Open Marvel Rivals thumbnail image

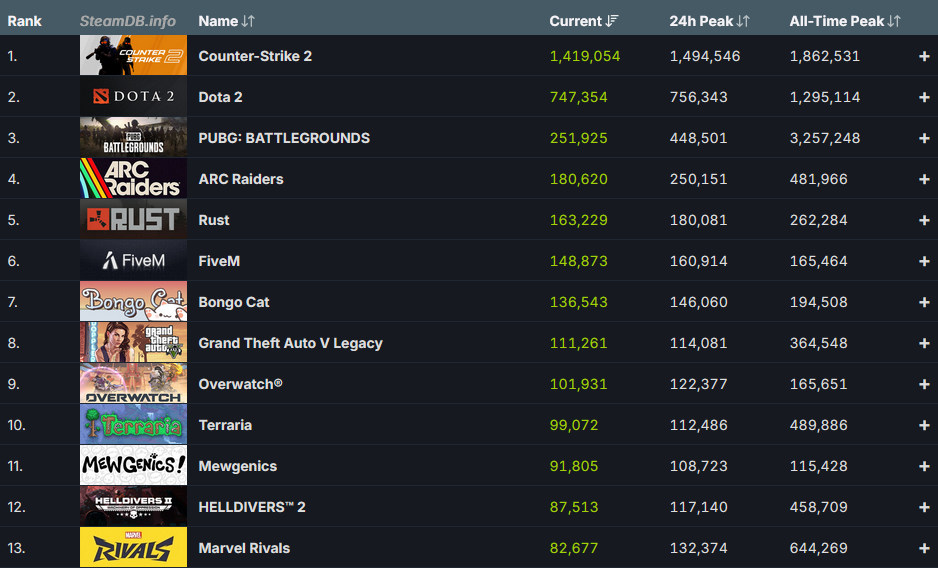tap(133, 547)
